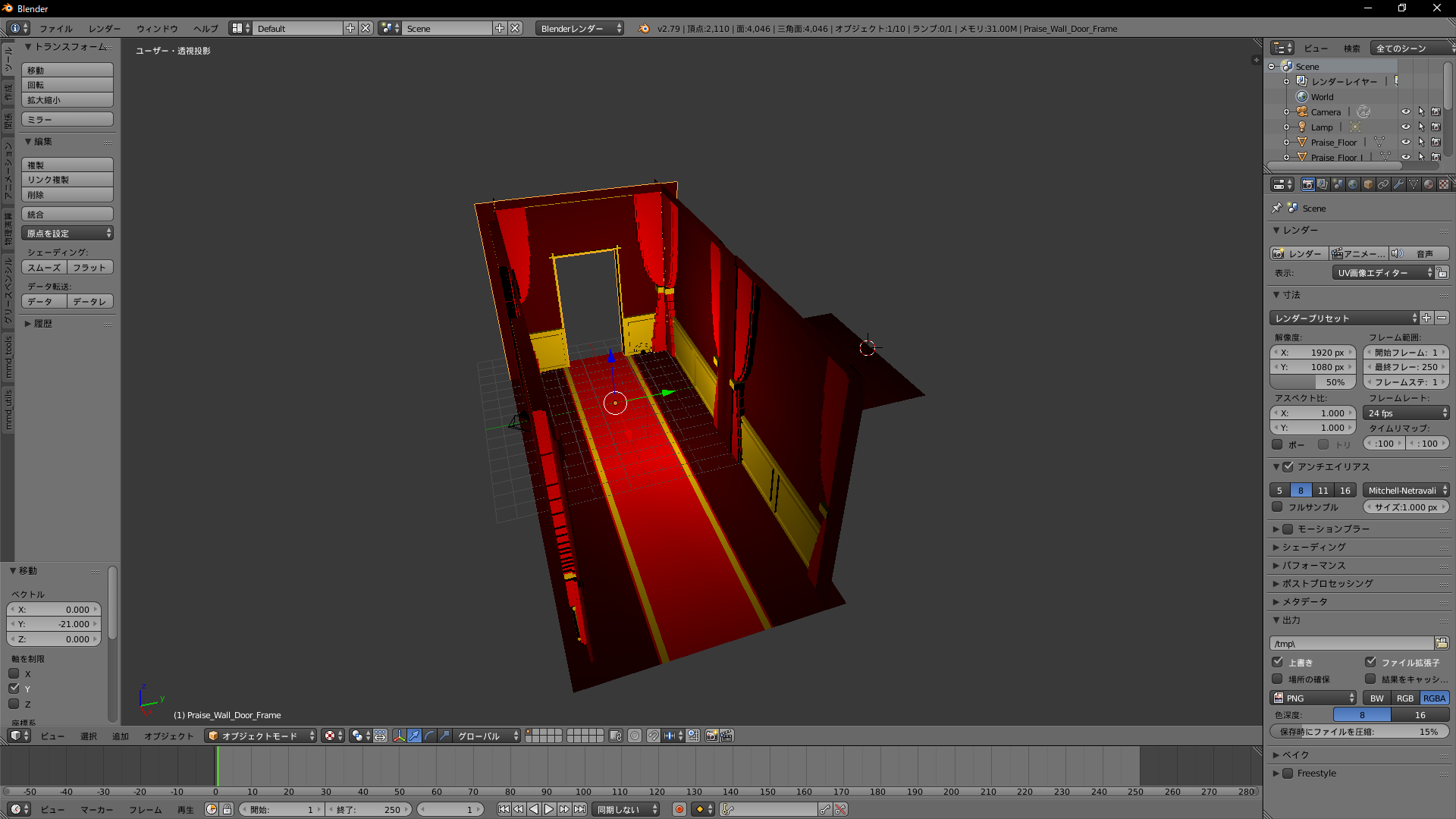This screenshot has width=1456, height=819.
Task: Click the Smooth shading button
Action: pos(44,268)
